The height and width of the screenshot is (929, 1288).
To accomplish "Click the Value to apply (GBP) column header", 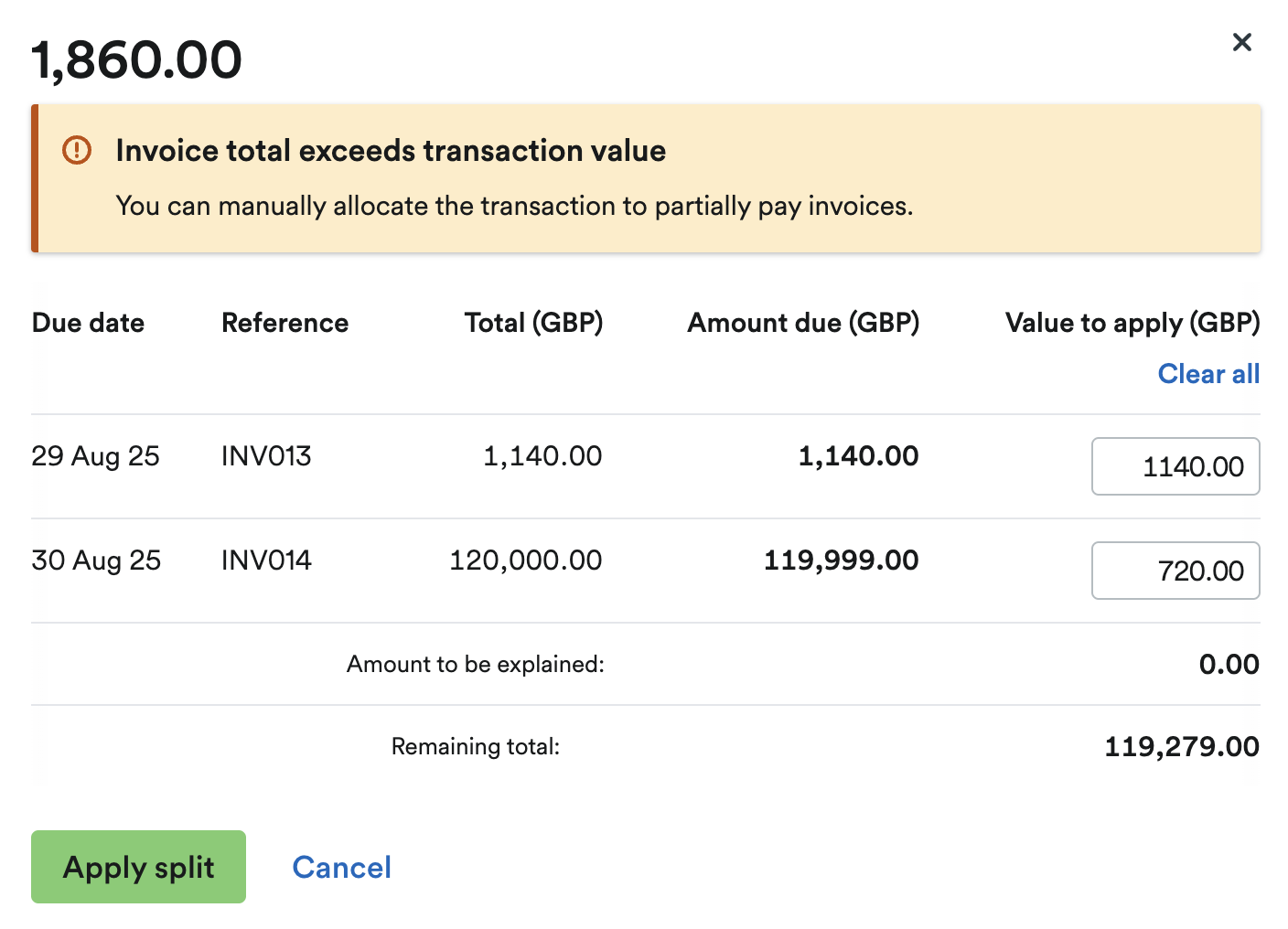I will [x=1132, y=323].
